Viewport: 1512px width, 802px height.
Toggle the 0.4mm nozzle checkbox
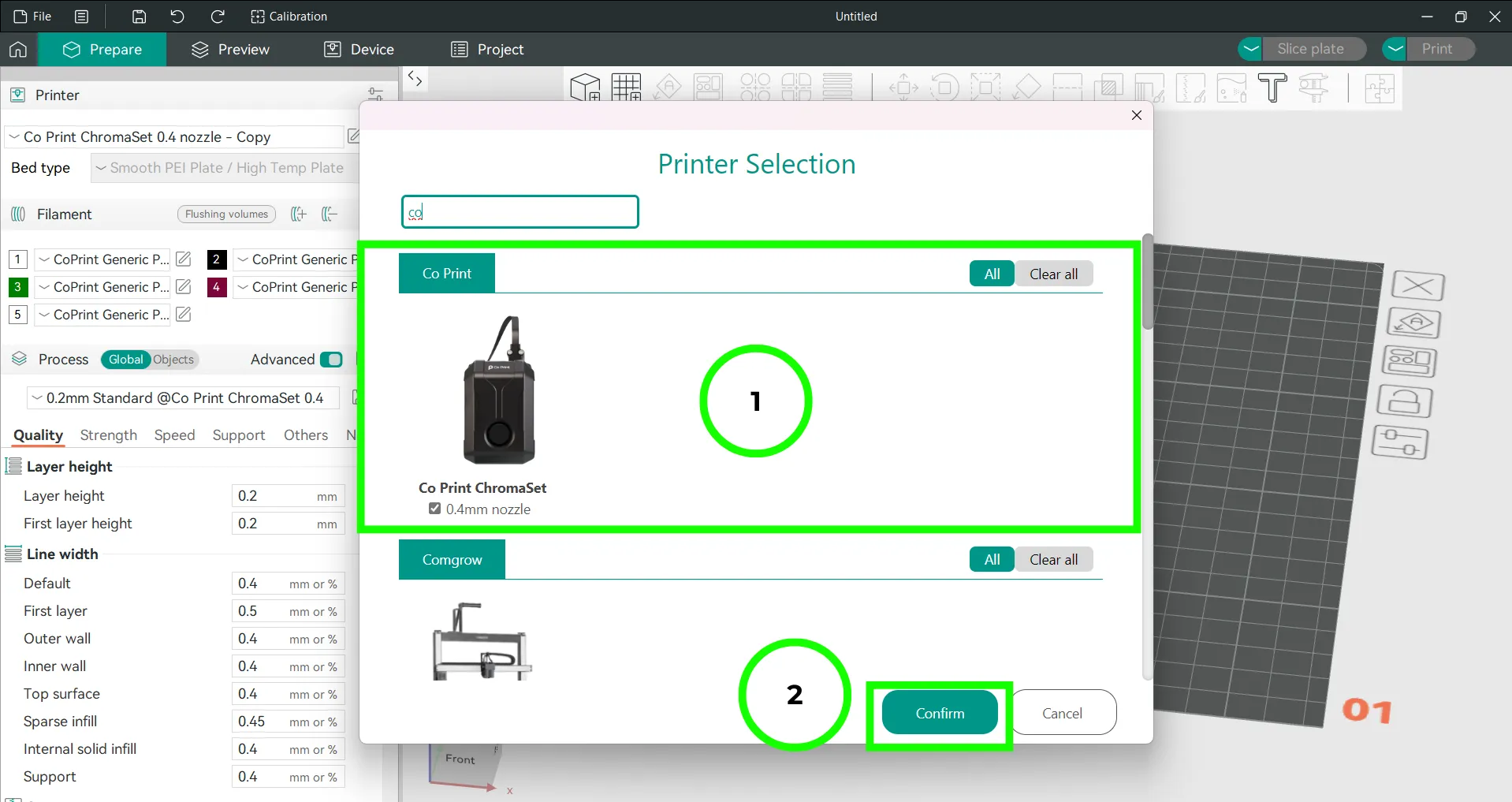click(434, 509)
